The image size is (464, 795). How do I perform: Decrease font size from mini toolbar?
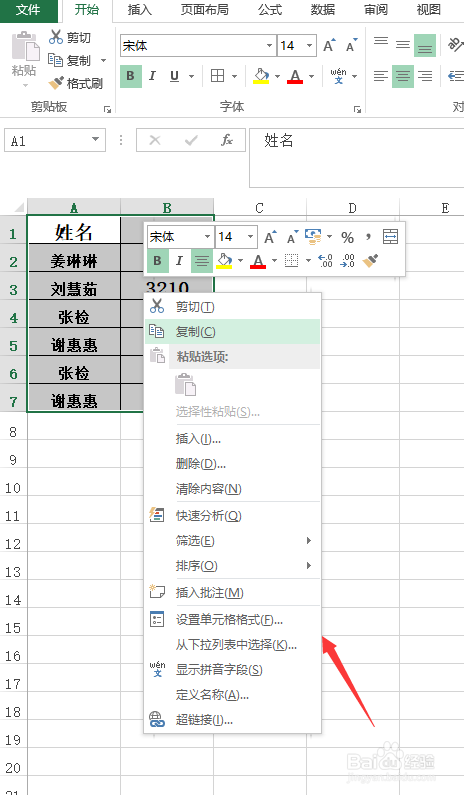coord(292,237)
